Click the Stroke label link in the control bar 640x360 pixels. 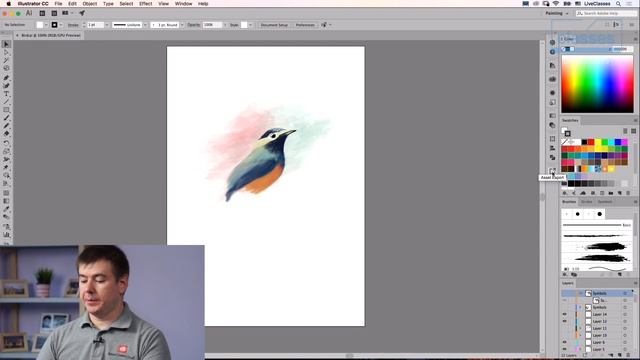[73, 25]
